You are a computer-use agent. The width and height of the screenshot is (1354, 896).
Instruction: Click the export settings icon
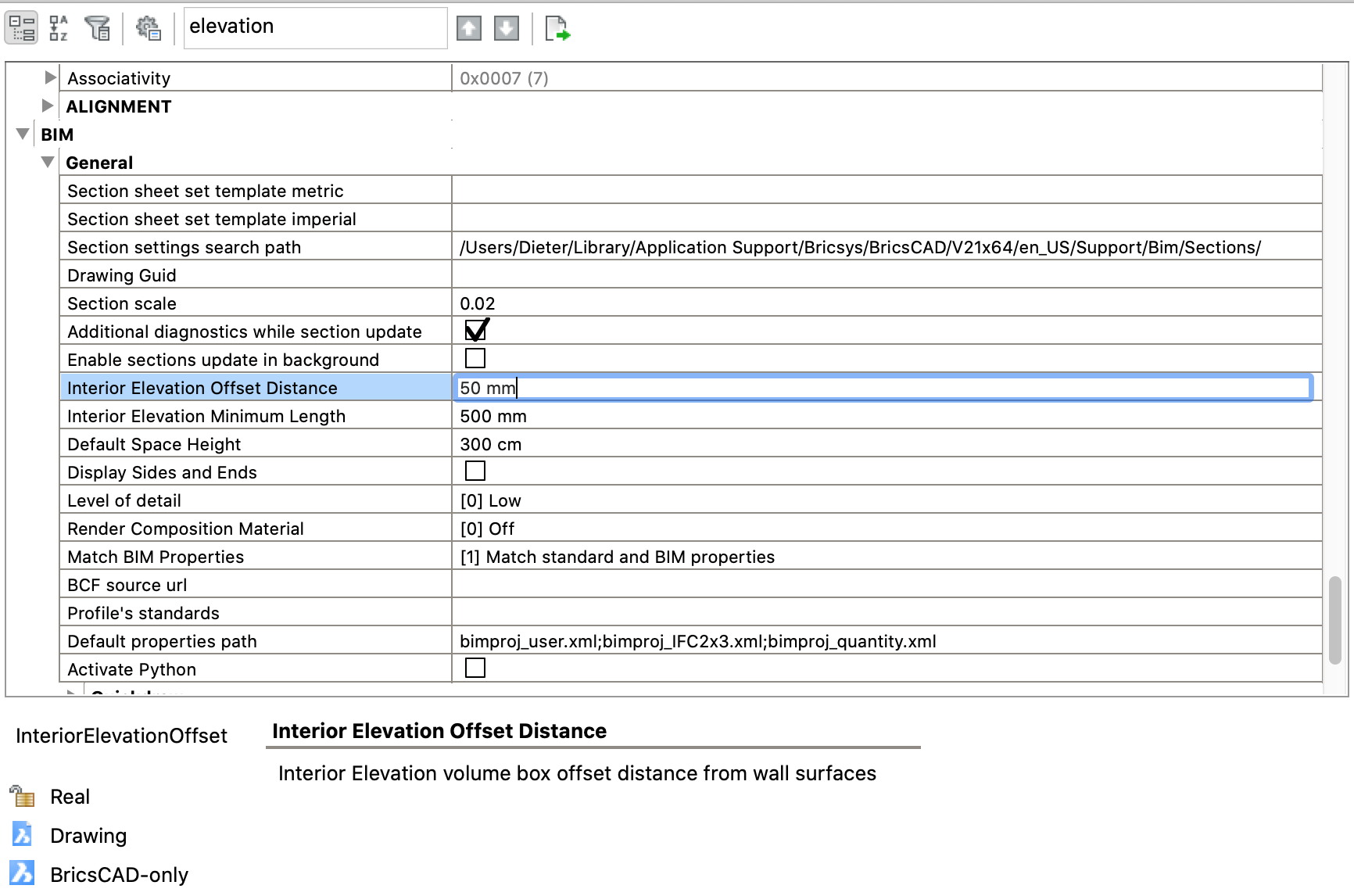(x=557, y=29)
